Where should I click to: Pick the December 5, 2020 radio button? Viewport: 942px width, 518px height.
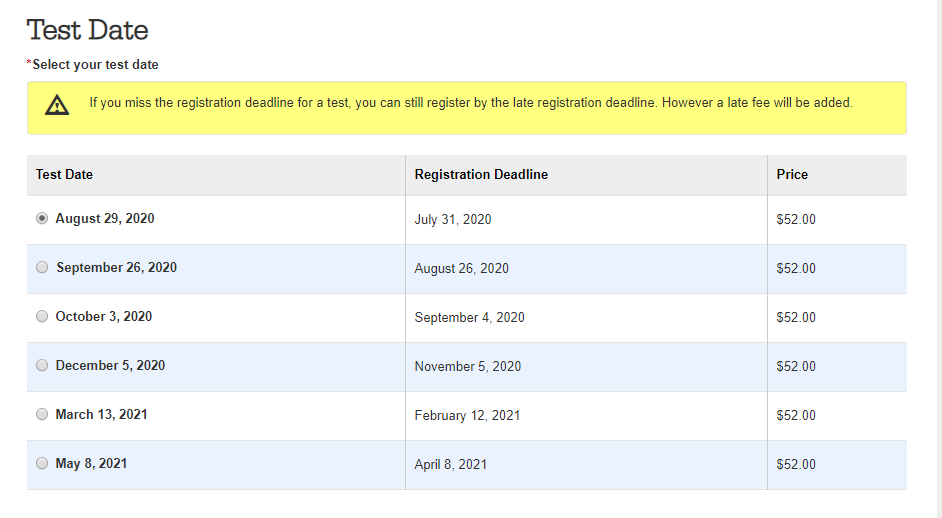pyautogui.click(x=42, y=365)
